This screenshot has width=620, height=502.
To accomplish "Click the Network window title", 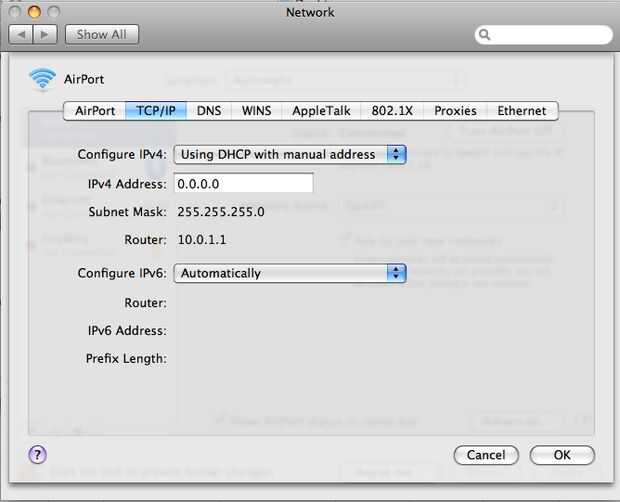I will [310, 12].
